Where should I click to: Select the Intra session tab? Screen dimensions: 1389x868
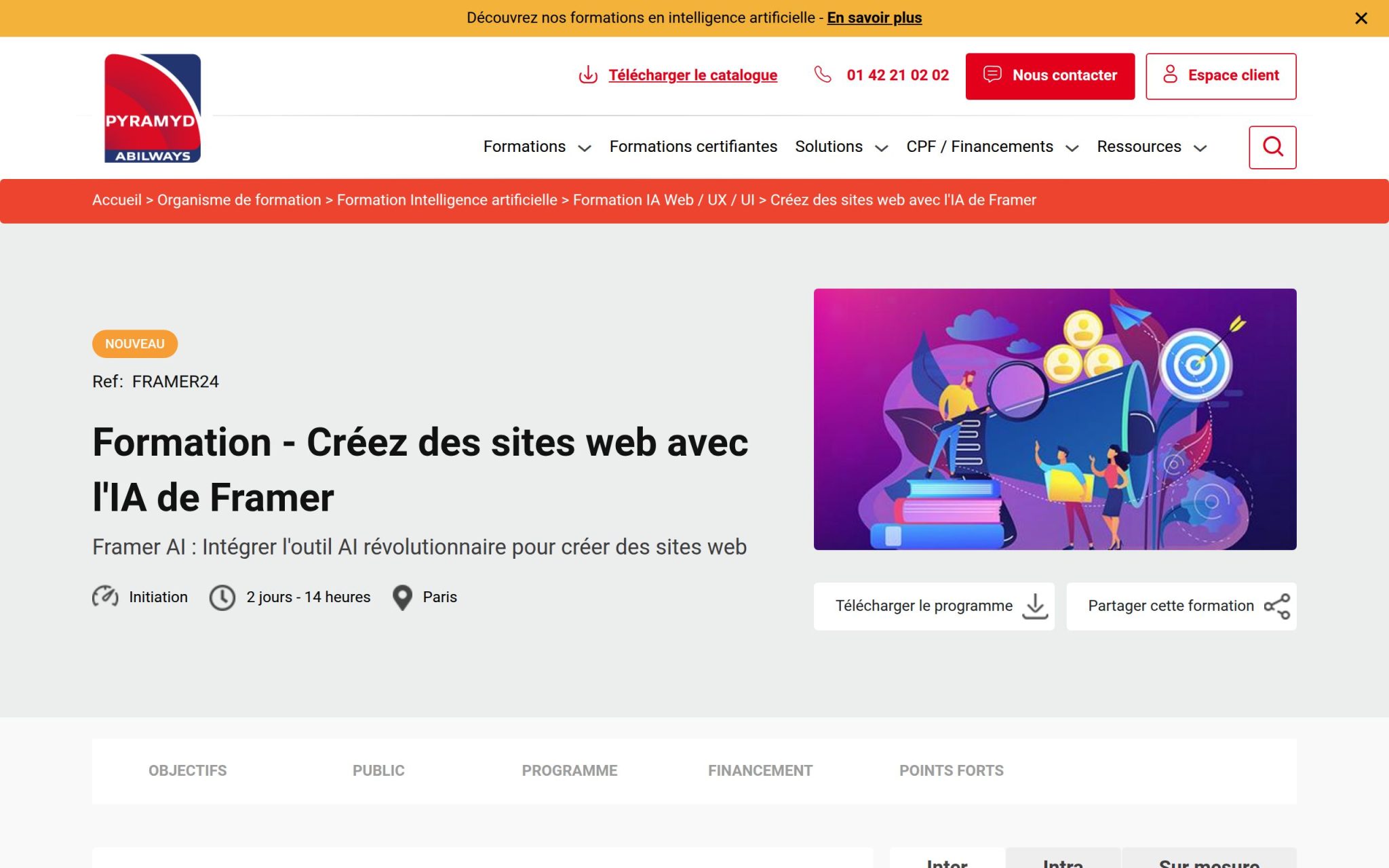pyautogui.click(x=1063, y=859)
